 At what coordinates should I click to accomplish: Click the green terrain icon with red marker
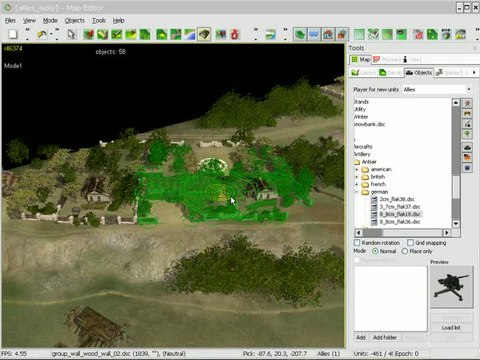(88, 34)
